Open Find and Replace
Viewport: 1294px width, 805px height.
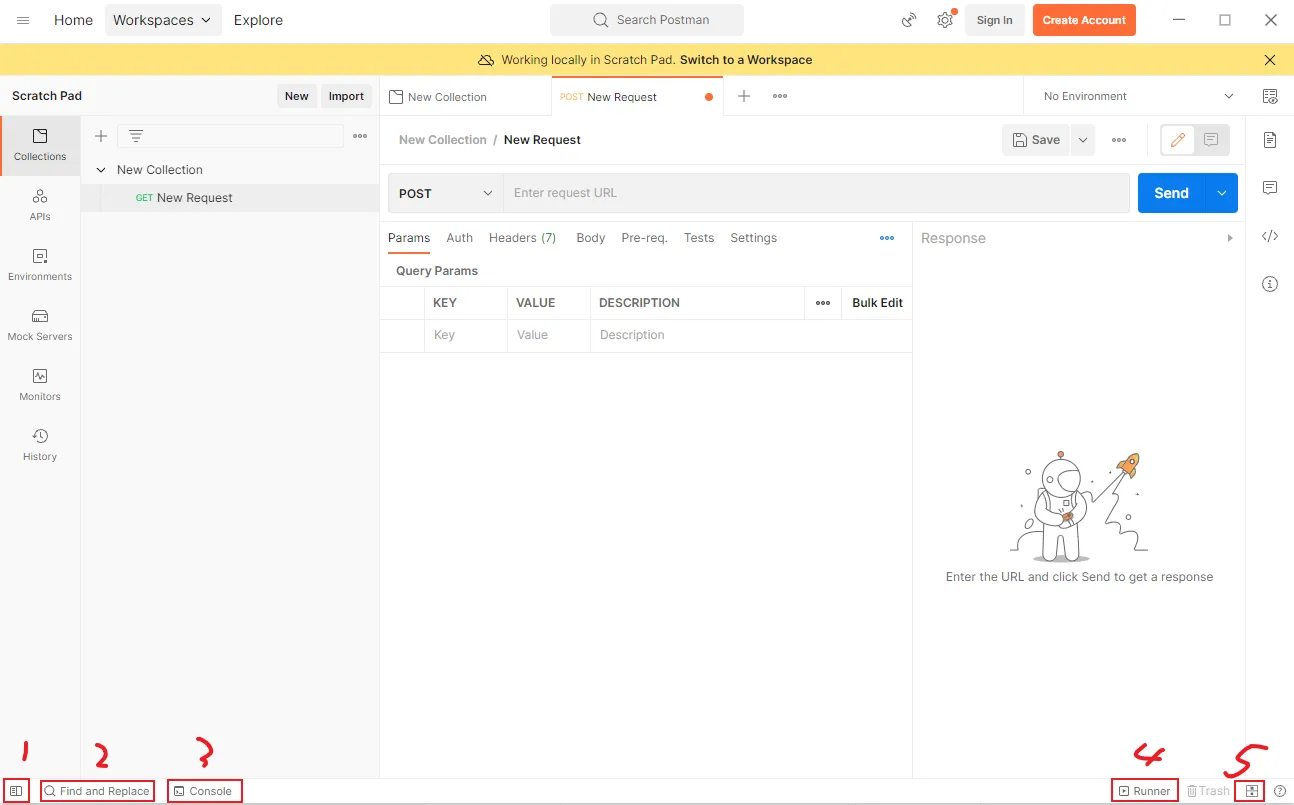click(97, 791)
